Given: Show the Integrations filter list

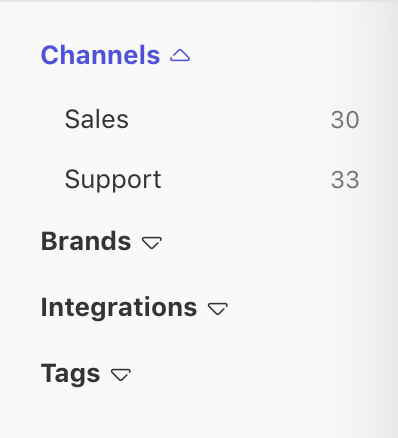Looking at the screenshot, I should (x=134, y=308).
